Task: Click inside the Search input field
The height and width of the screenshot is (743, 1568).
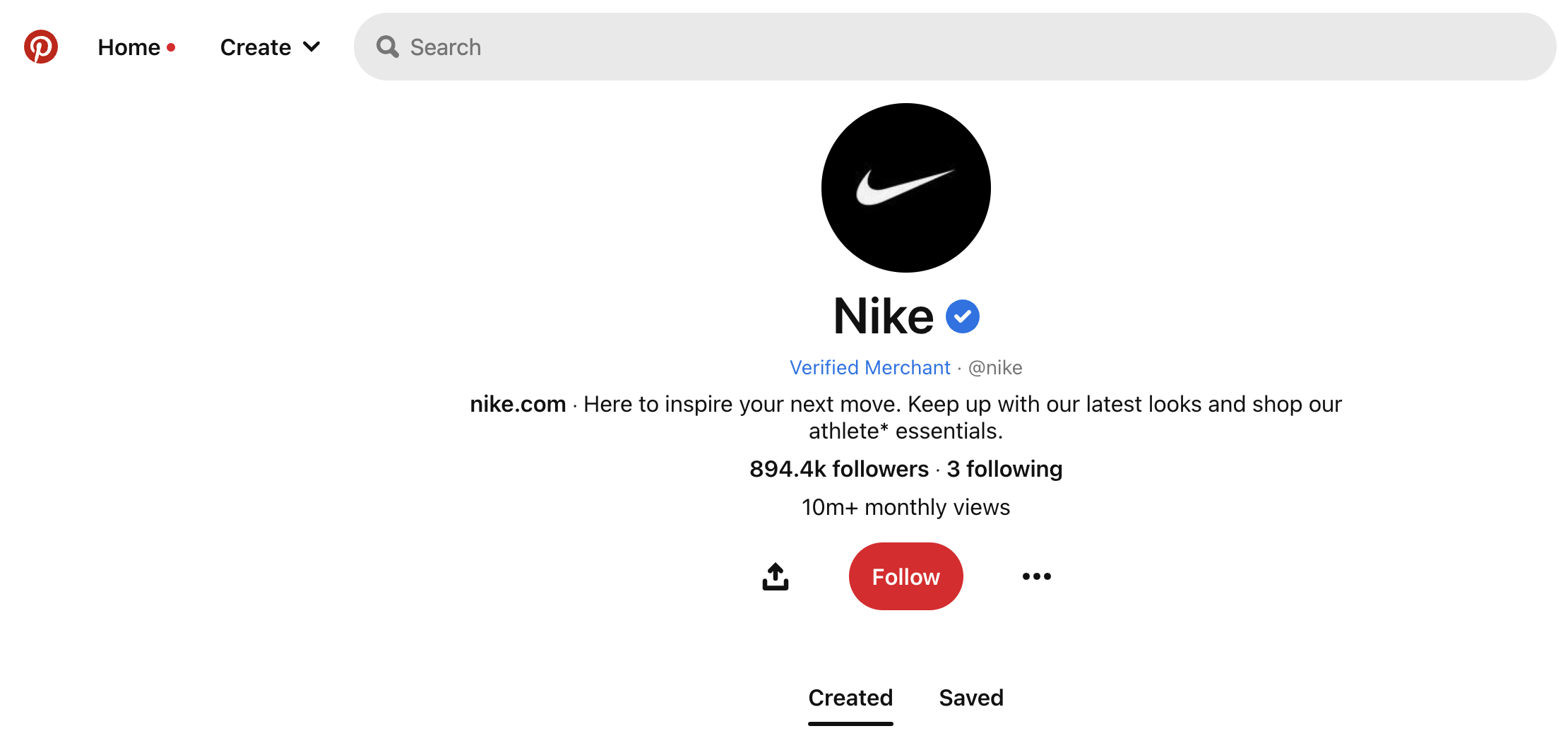Action: [636, 47]
